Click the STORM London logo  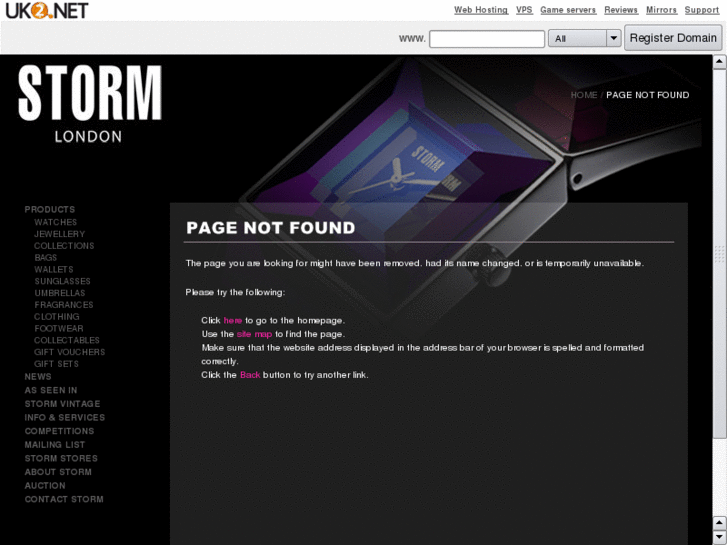pos(89,103)
